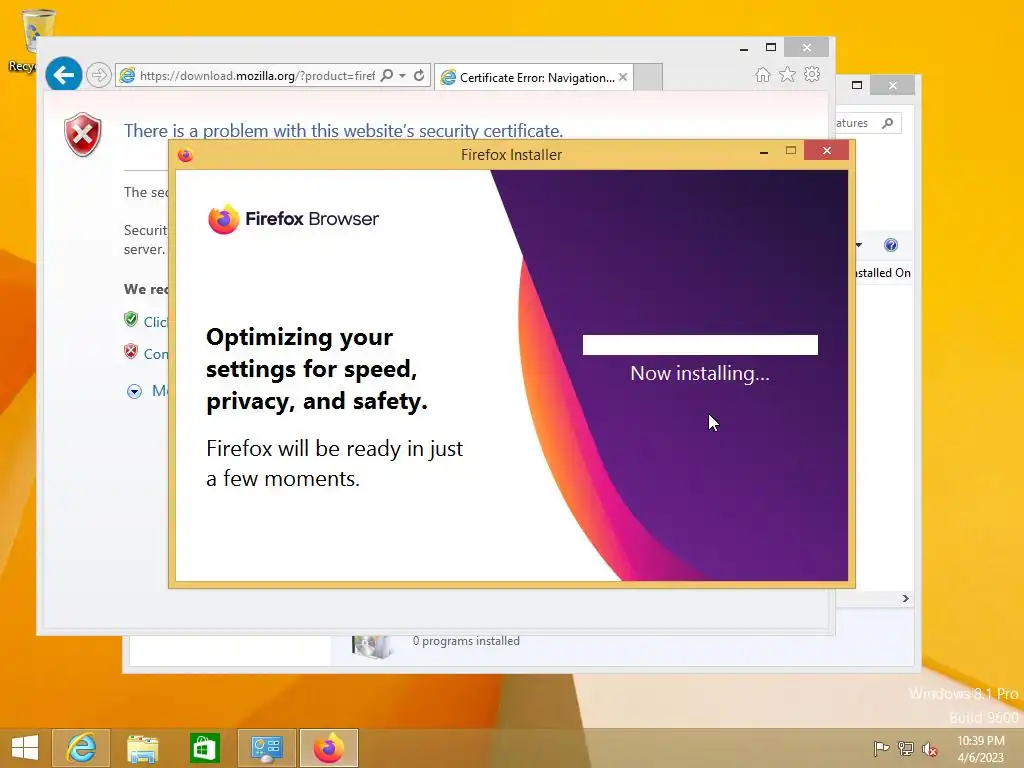
Task: Refresh the page in Internet Explorer
Action: pos(419,76)
